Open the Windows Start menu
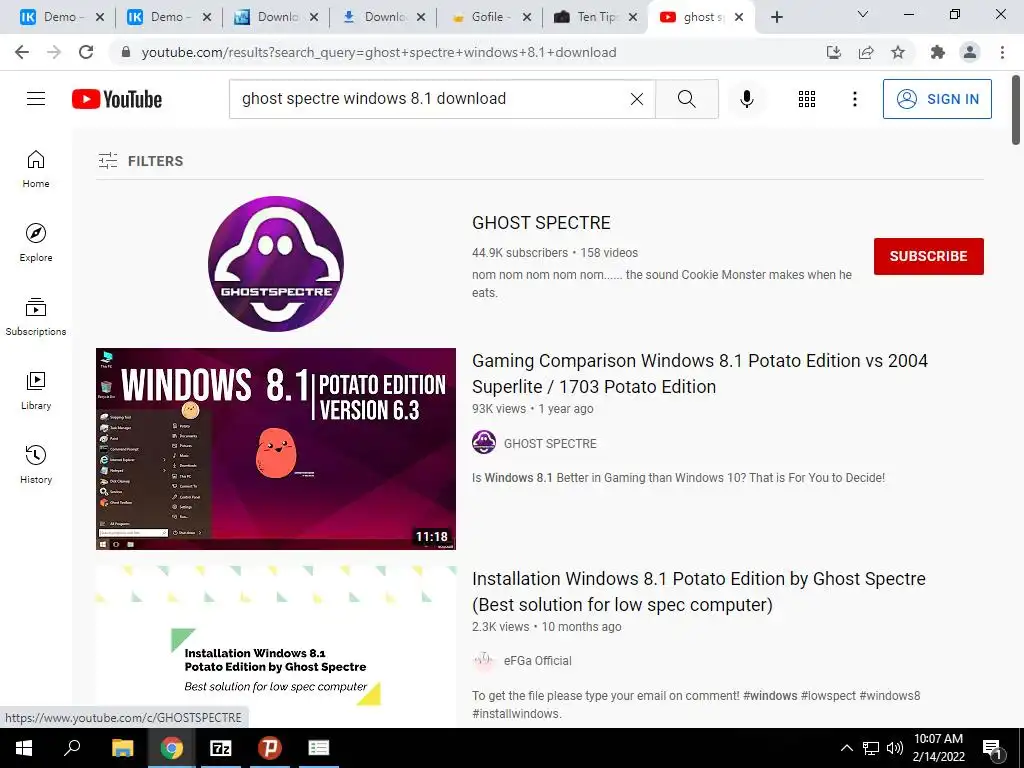 (x=24, y=748)
